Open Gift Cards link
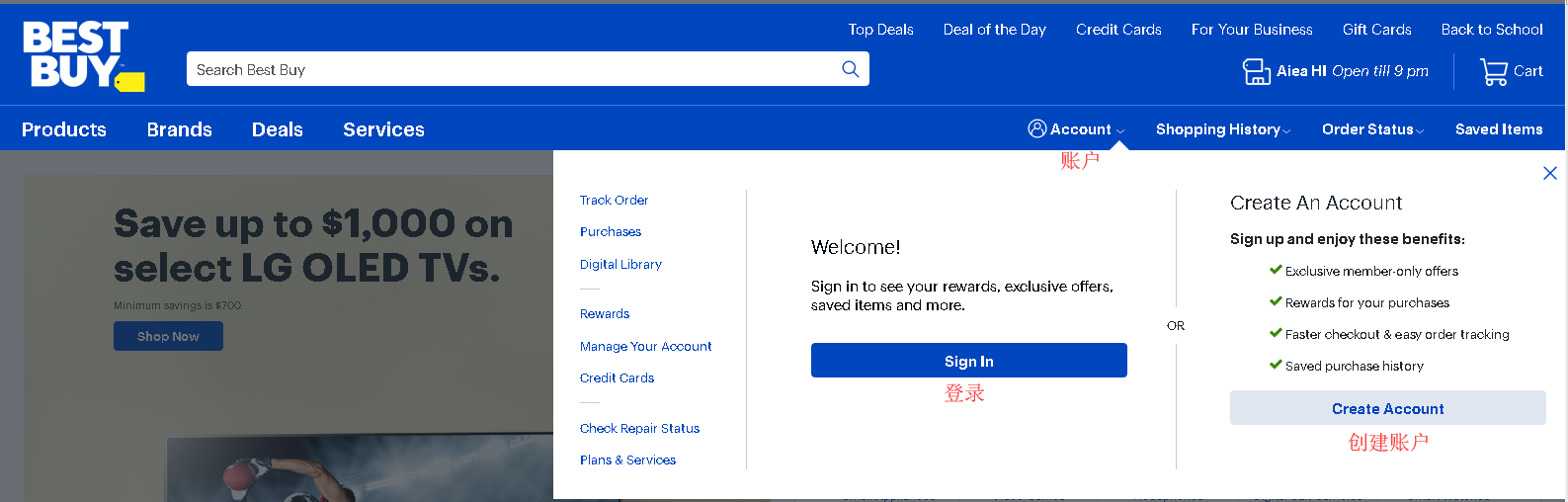Image resolution: width=1568 pixels, height=502 pixels. (x=1376, y=30)
